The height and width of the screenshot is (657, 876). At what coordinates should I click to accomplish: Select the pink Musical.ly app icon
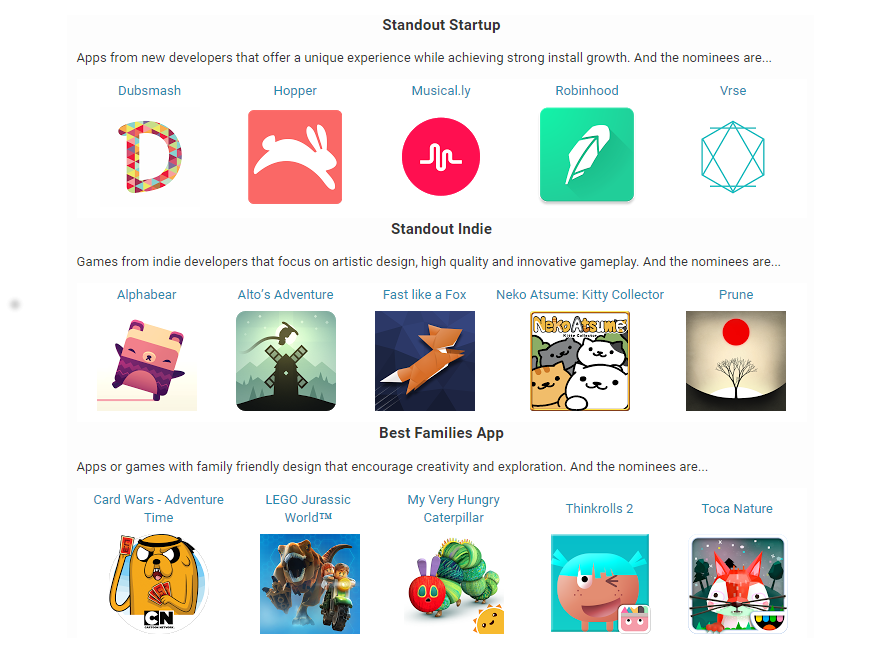pos(441,157)
